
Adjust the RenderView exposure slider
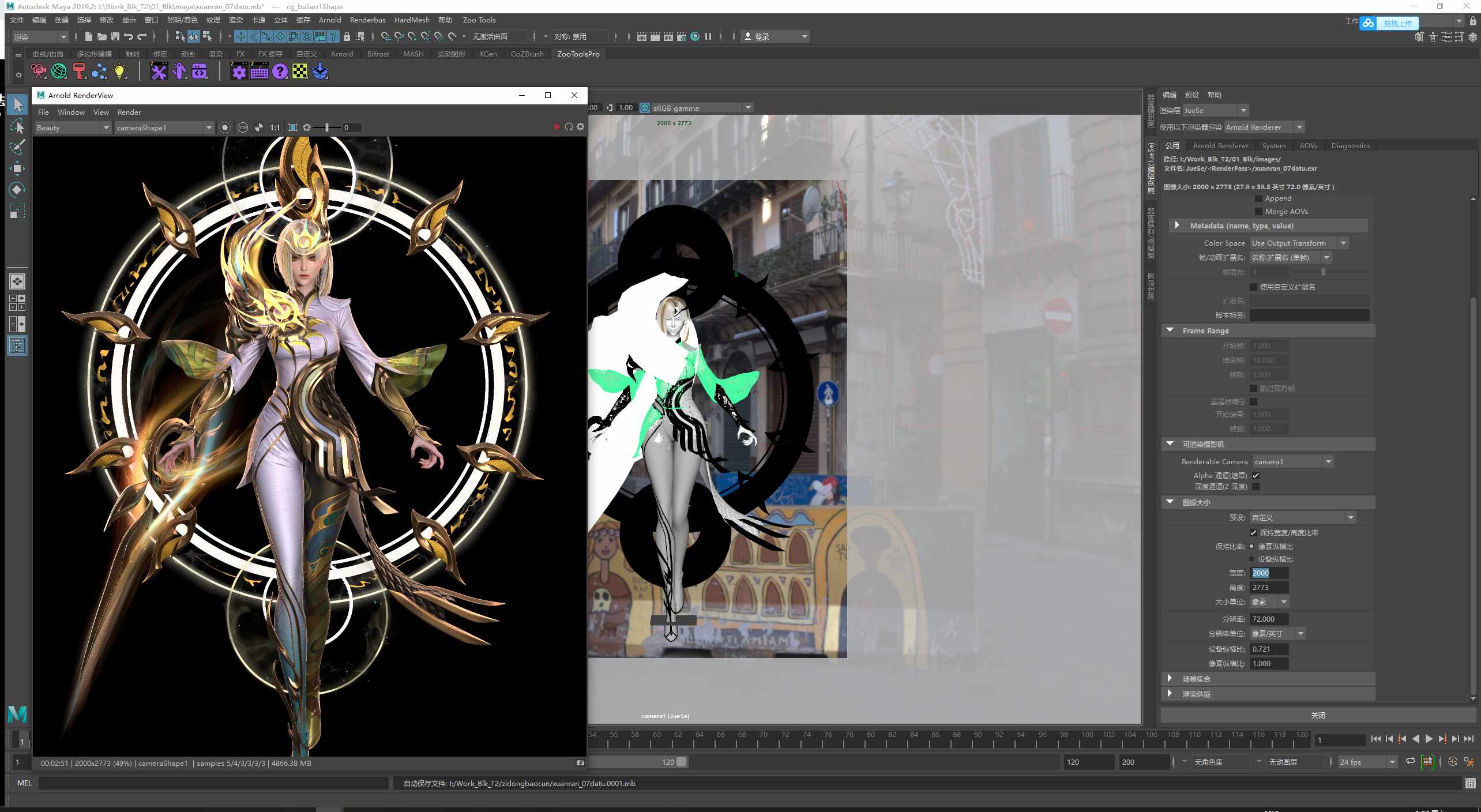326,127
